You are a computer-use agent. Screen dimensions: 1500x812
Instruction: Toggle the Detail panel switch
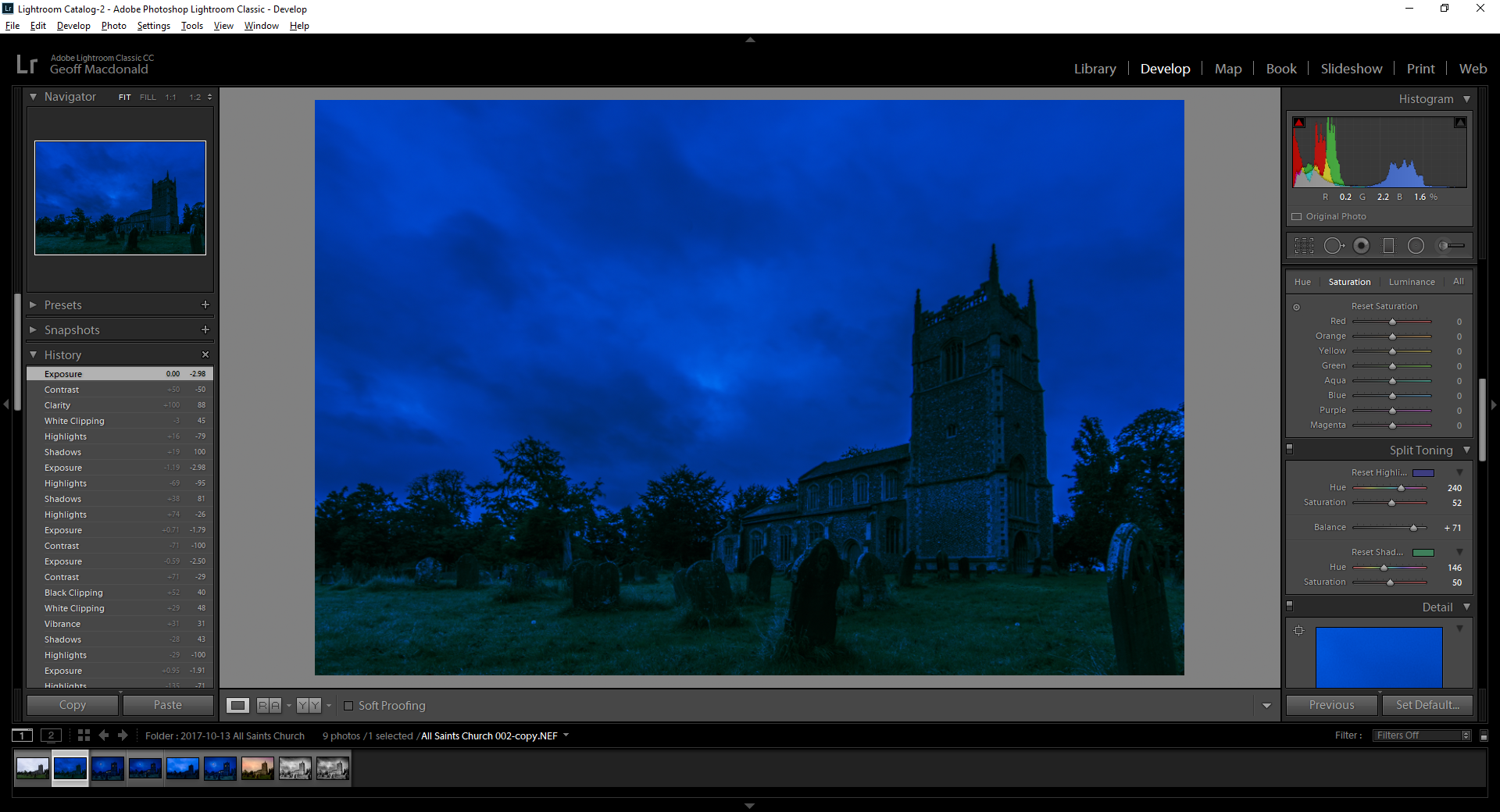[1290, 606]
